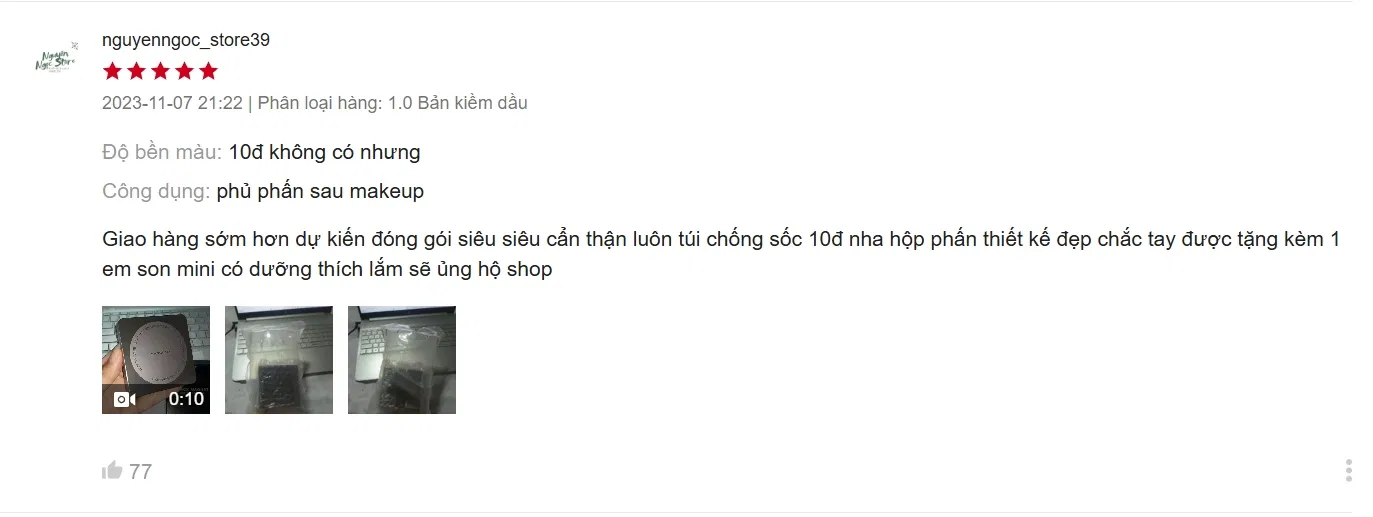The width and height of the screenshot is (1373, 517).
Task: Open nguyenngoc_store39 user profile
Action: point(186,40)
